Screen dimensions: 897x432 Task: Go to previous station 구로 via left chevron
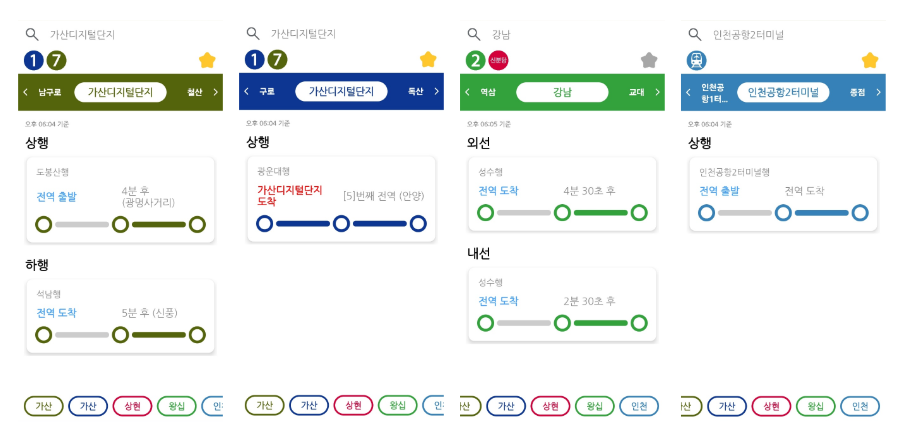click(x=247, y=92)
